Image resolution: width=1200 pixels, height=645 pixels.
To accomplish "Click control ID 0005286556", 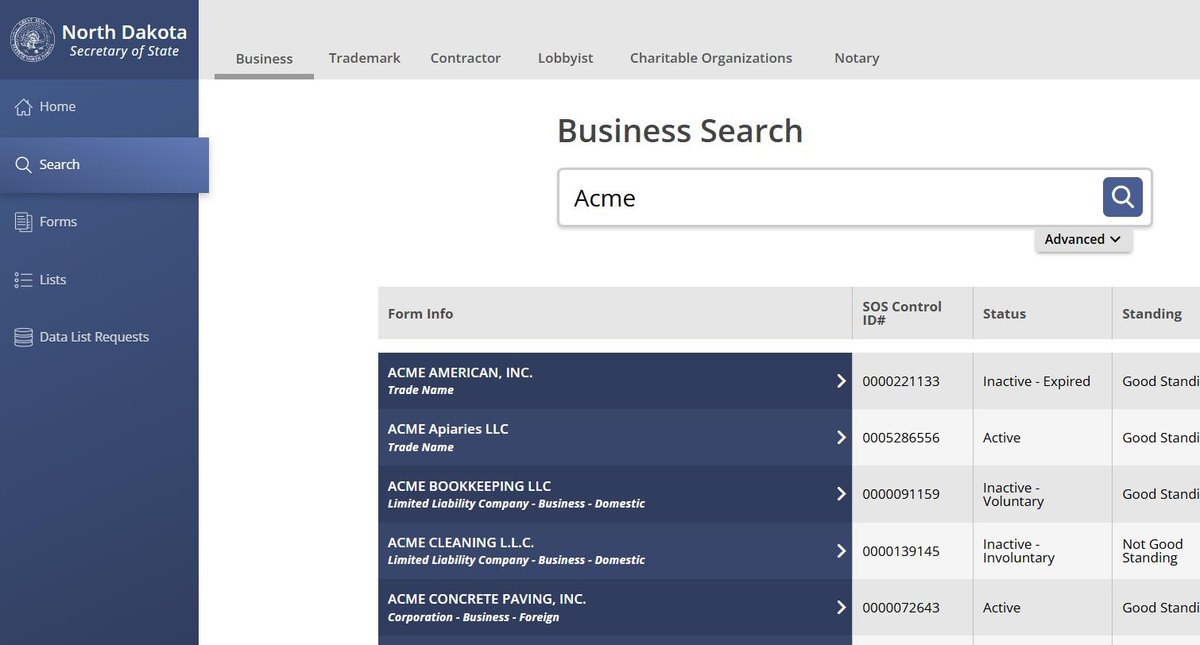I will pyautogui.click(x=901, y=437).
